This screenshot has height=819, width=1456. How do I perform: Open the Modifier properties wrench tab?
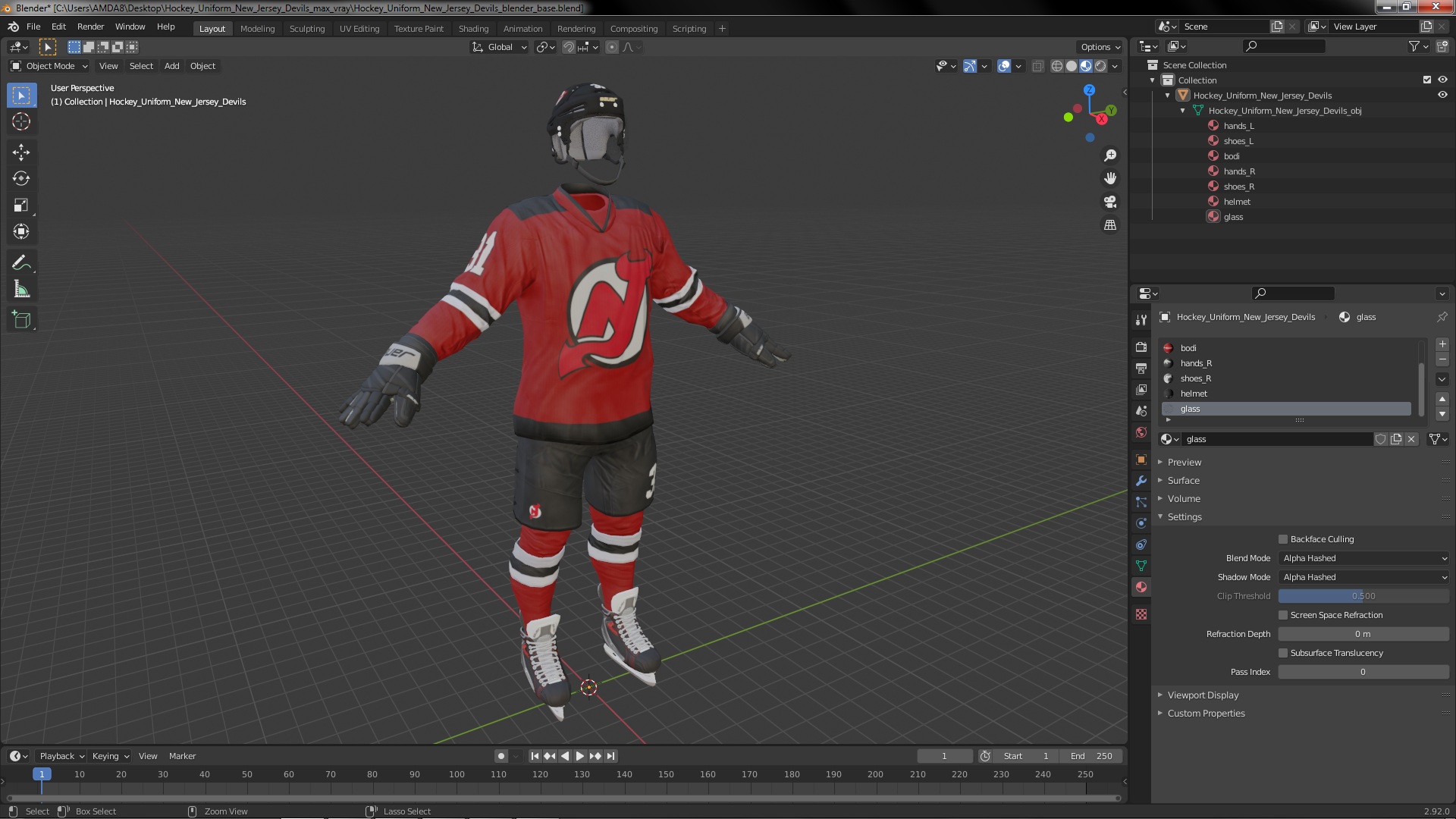click(1141, 481)
